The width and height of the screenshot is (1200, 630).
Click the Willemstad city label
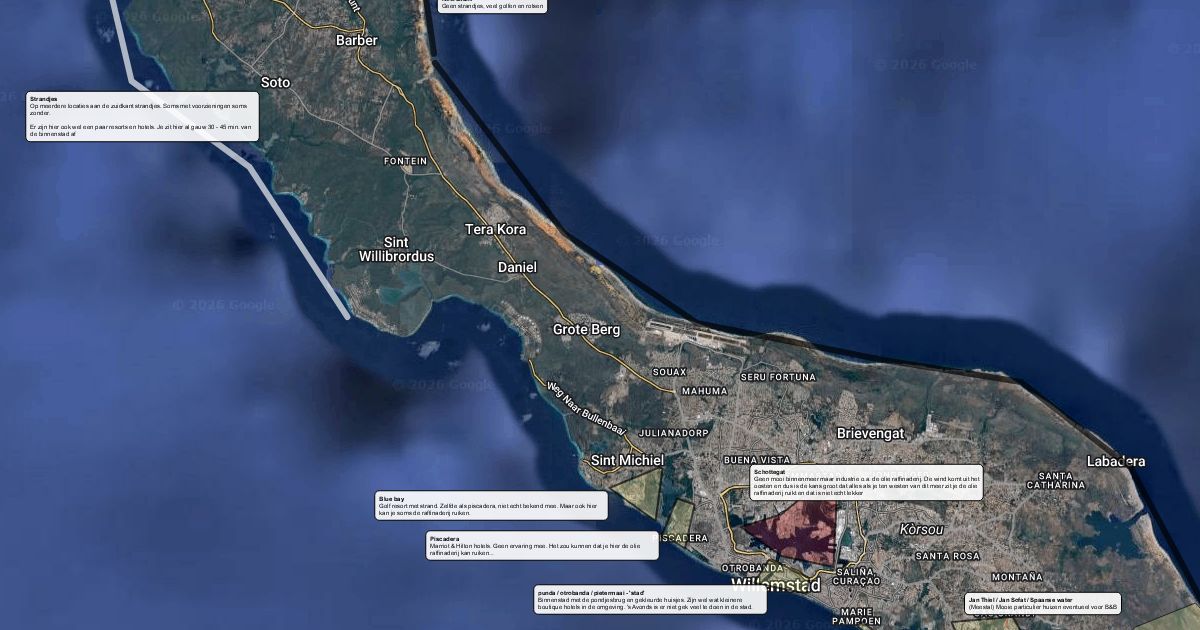pyautogui.click(x=775, y=584)
